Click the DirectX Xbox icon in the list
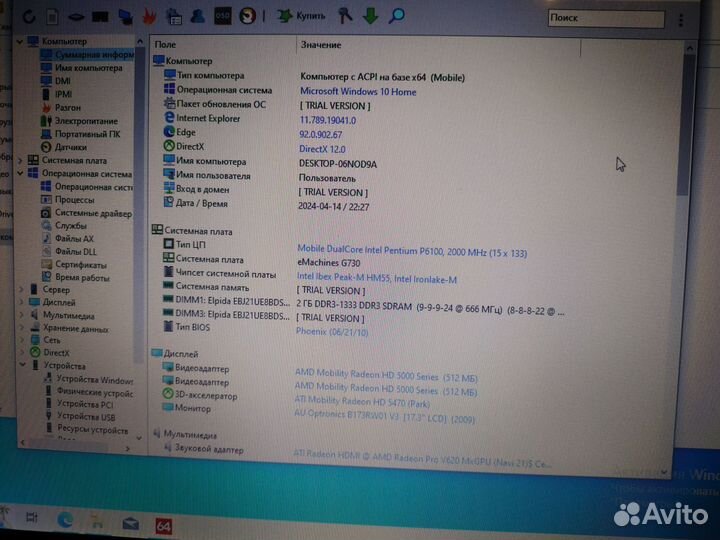Image resolution: width=720 pixels, height=540 pixels. click(169, 146)
